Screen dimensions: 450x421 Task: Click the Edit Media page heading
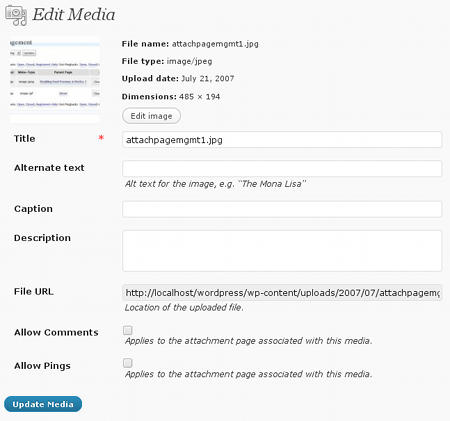(x=74, y=15)
